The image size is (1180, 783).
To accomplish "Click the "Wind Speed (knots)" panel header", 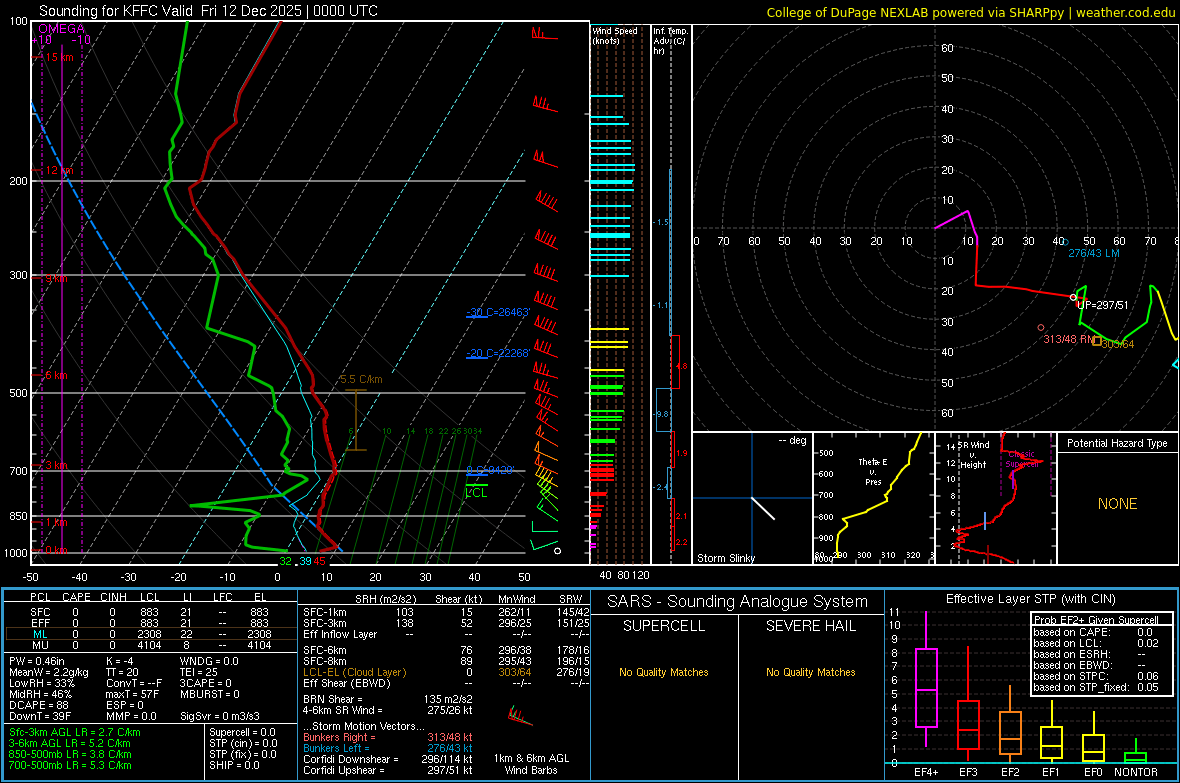I will tap(615, 35).
